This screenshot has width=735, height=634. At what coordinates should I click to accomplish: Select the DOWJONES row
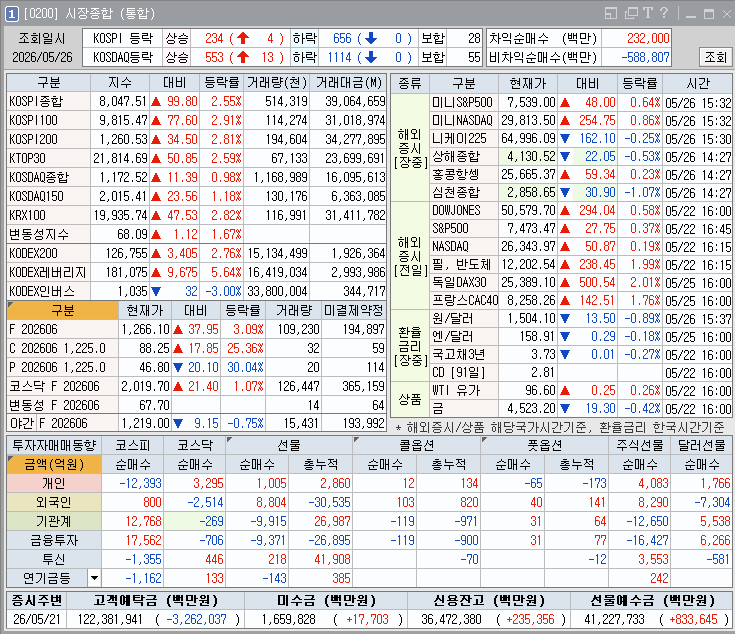click(580, 211)
